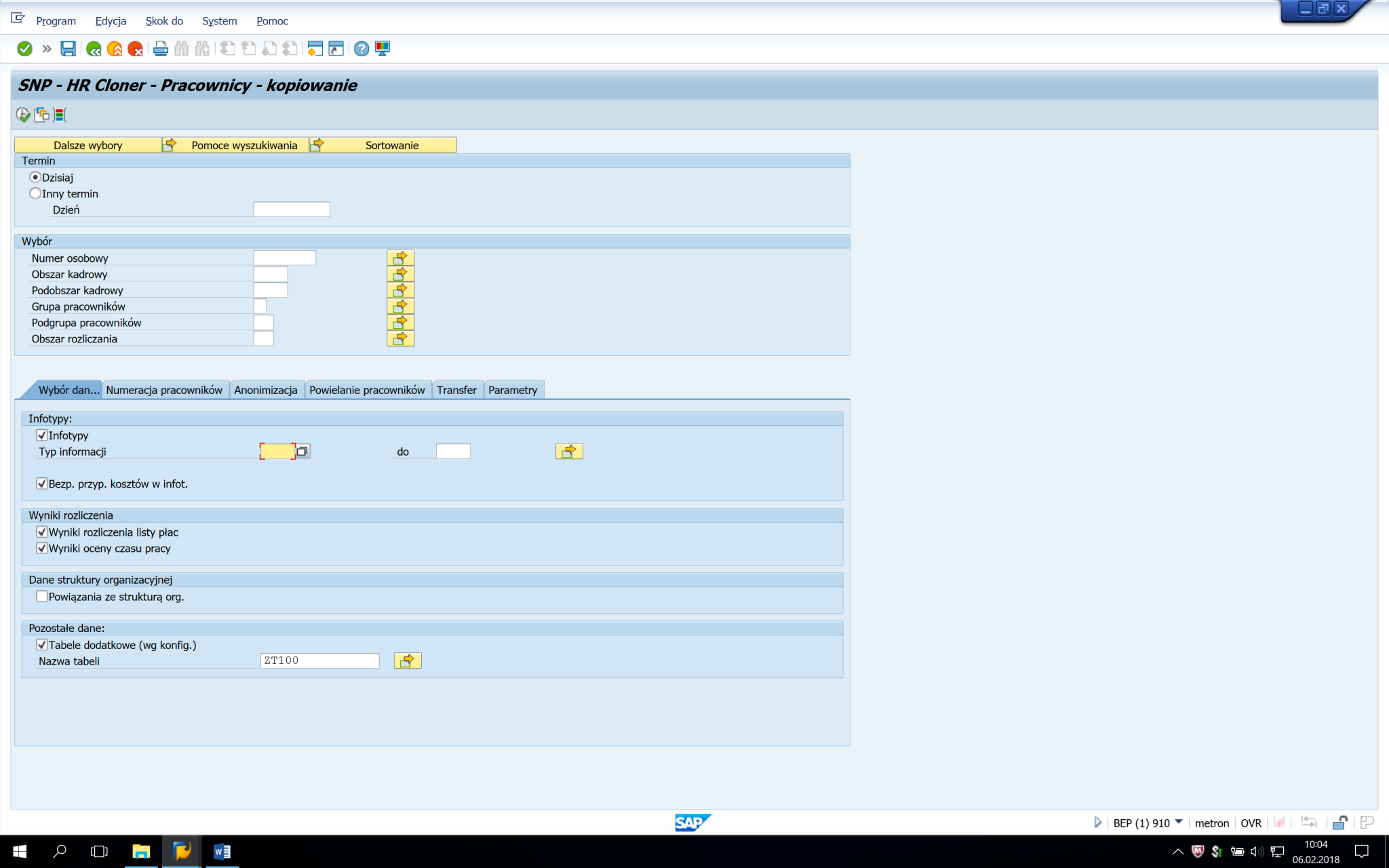Image resolution: width=1389 pixels, height=868 pixels.
Task: Open the Edycja menu
Action: pos(111,21)
